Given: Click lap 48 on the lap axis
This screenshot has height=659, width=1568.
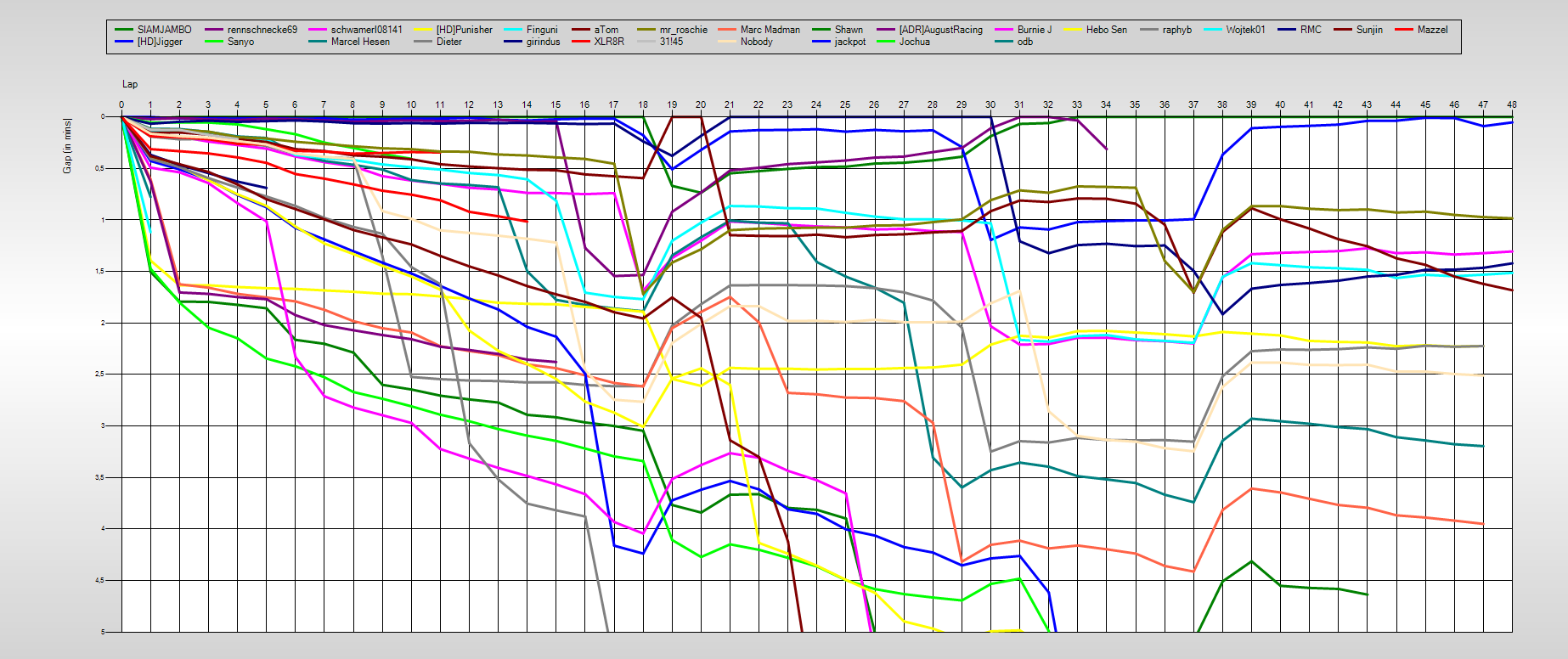Looking at the screenshot, I should point(1512,105).
